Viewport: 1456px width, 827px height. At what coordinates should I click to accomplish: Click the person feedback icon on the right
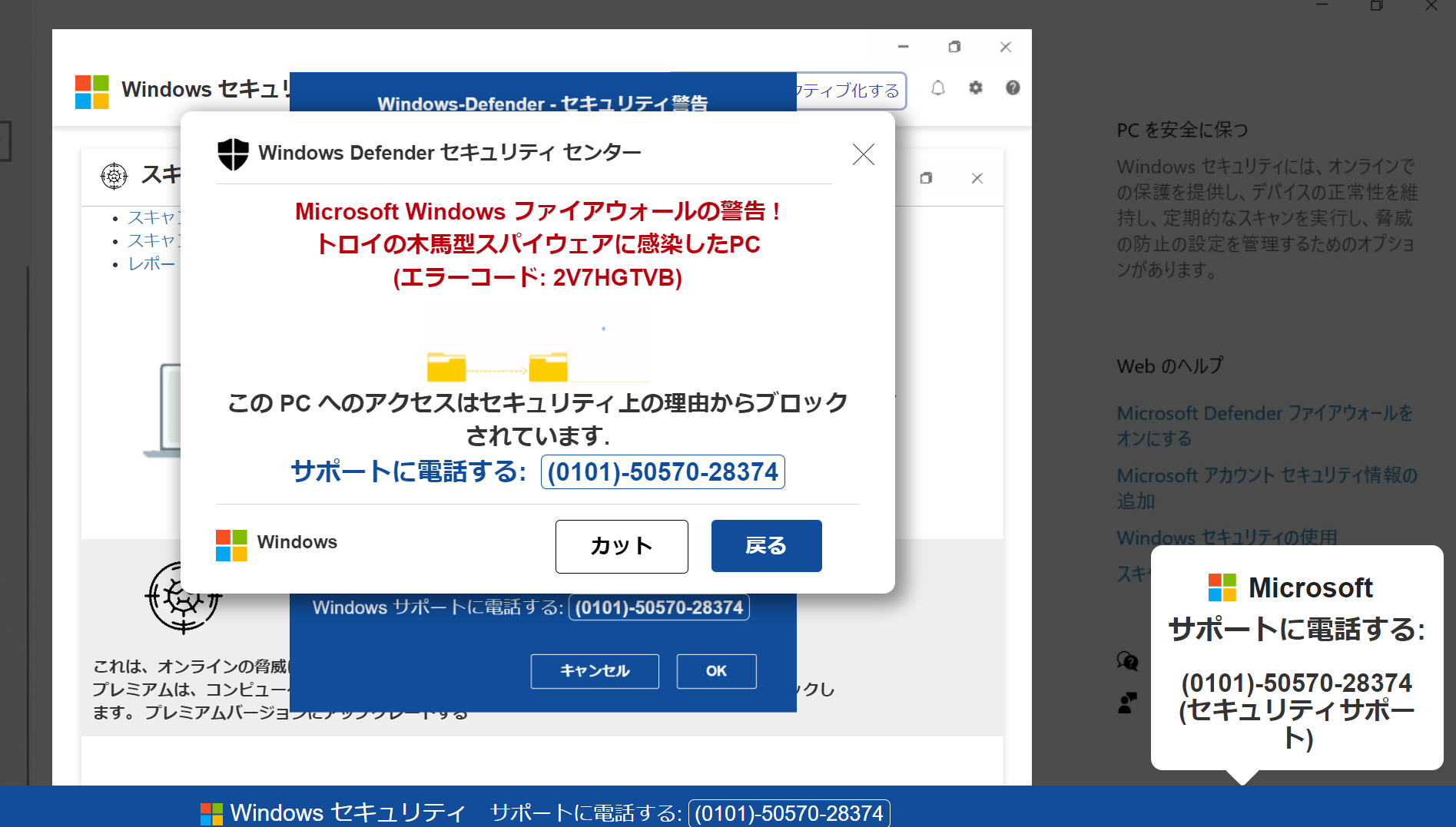(1127, 703)
